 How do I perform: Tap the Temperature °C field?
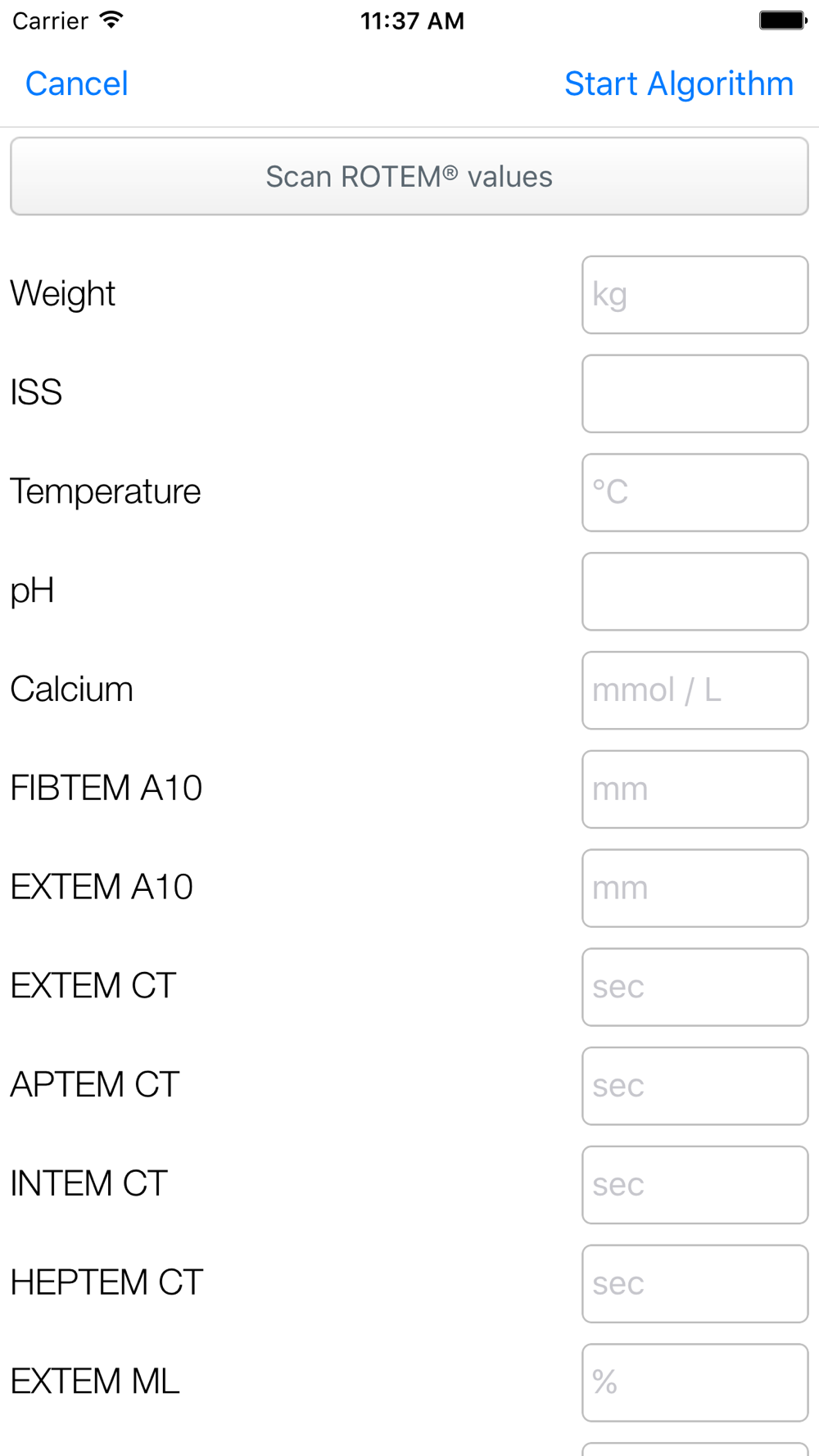pyautogui.click(x=695, y=493)
